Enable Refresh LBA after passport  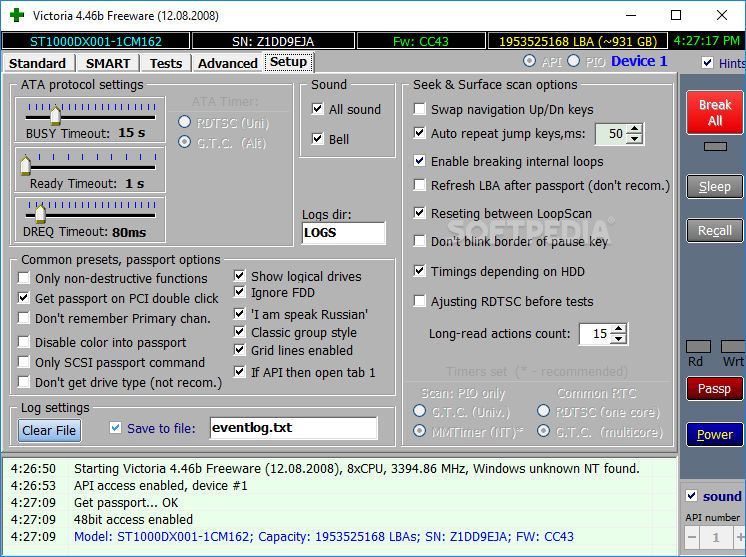click(419, 185)
